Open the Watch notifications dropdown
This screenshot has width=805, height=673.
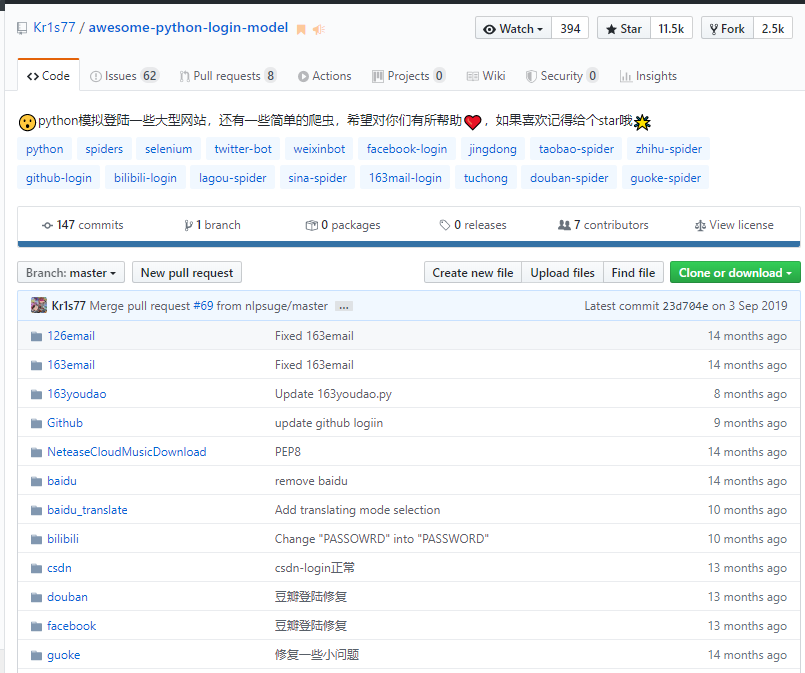[x=513, y=29]
